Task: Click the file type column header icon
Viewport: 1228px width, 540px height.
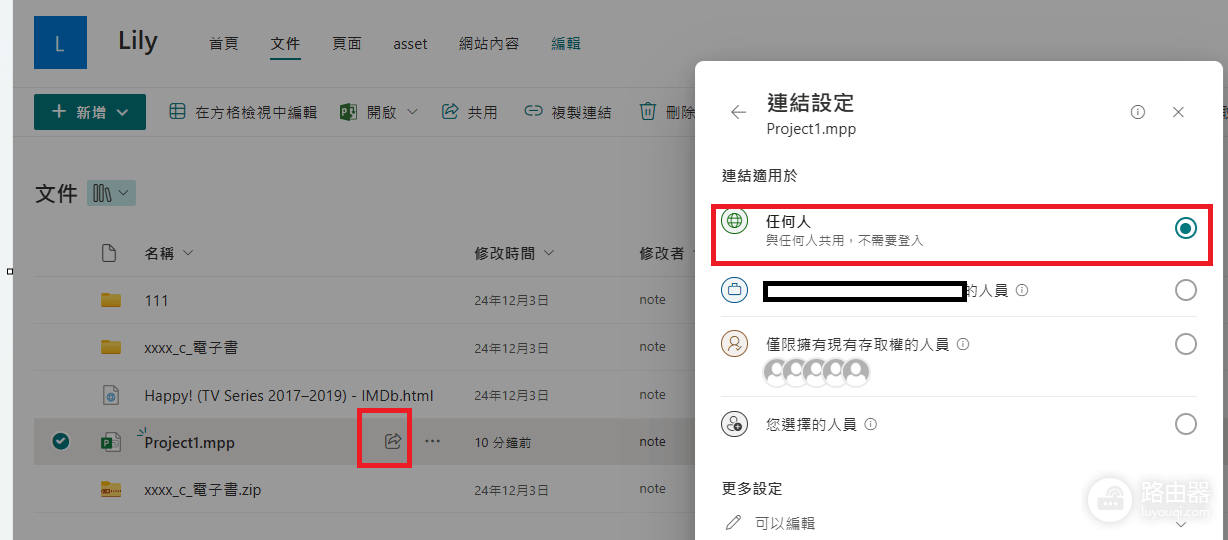Action: point(110,253)
